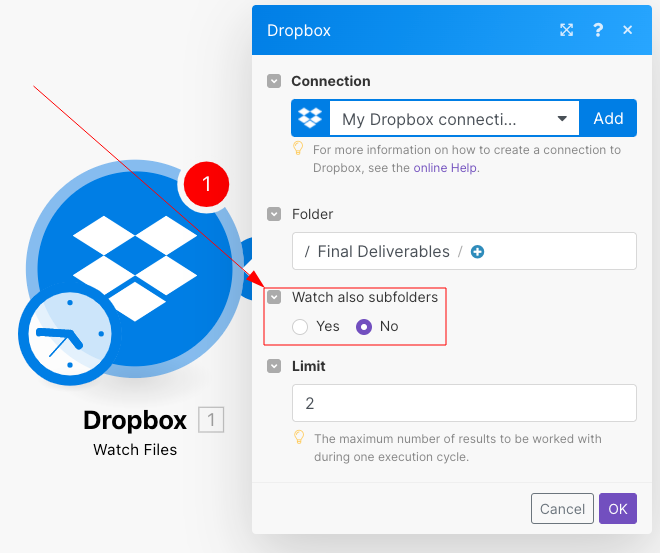660x553 pixels.
Task: Click the blue plus icon in Folder path
Action: 477,252
